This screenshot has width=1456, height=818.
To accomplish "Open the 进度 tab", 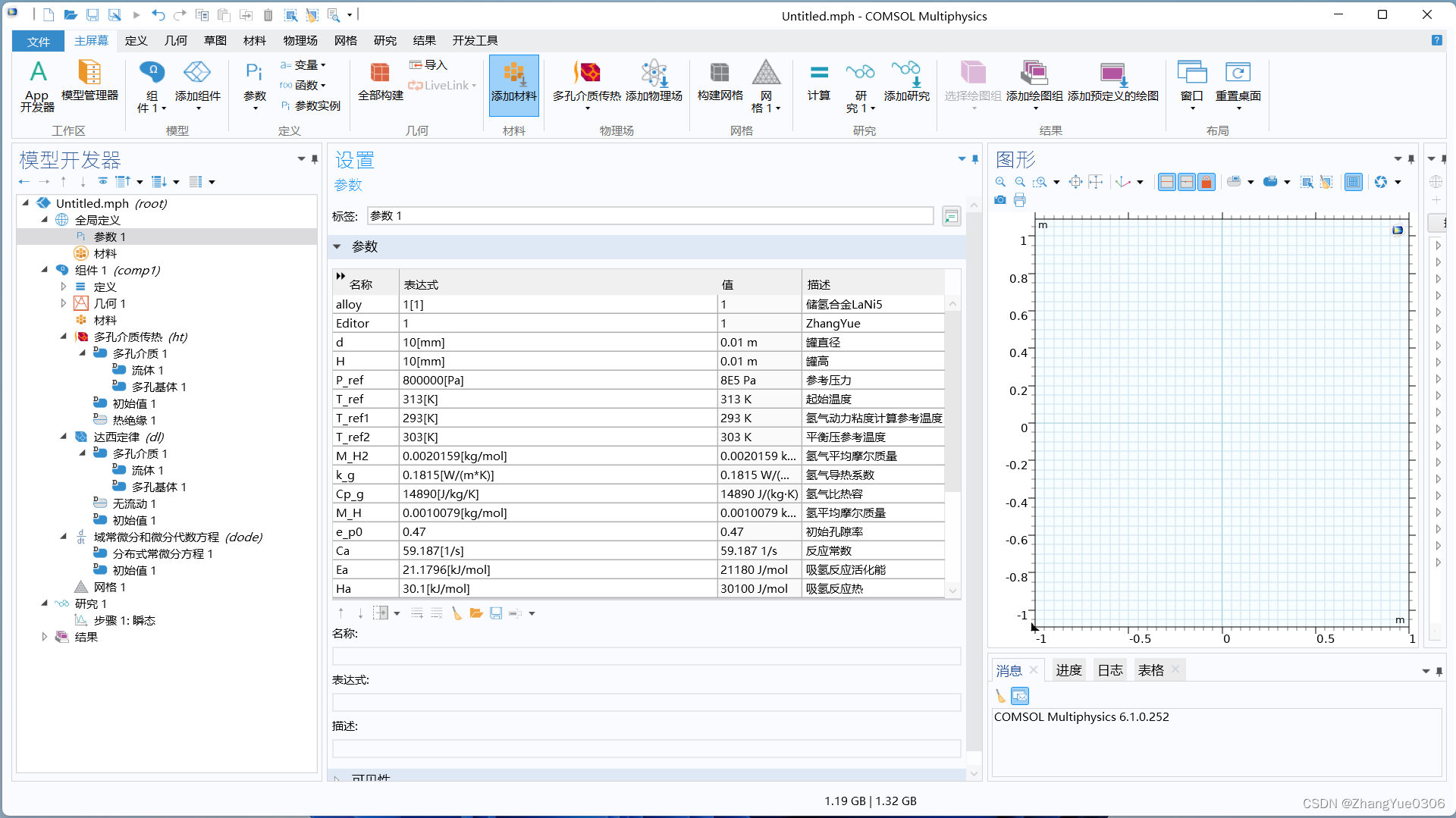I will (x=1068, y=670).
